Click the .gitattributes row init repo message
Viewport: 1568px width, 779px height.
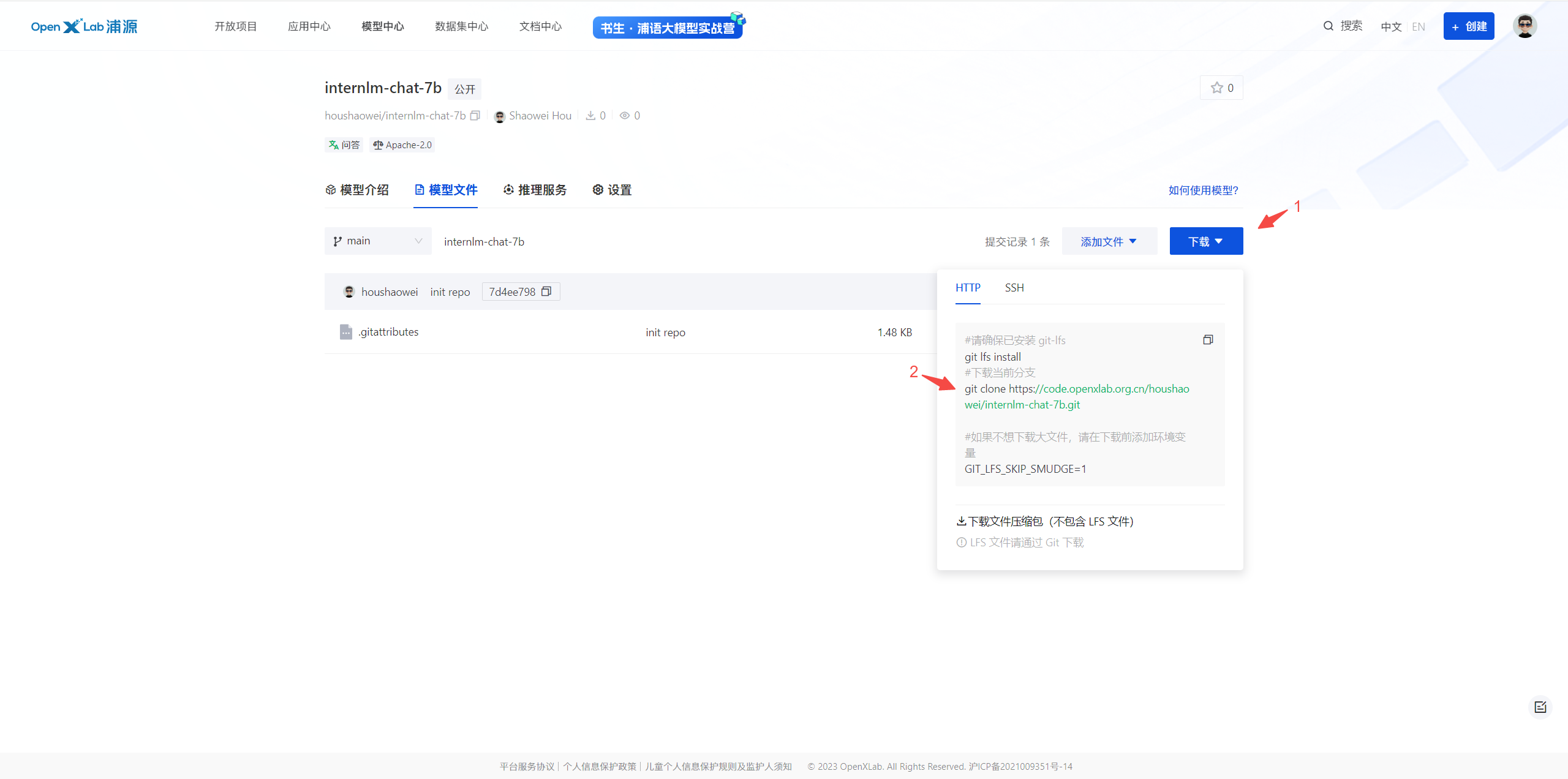pos(665,333)
